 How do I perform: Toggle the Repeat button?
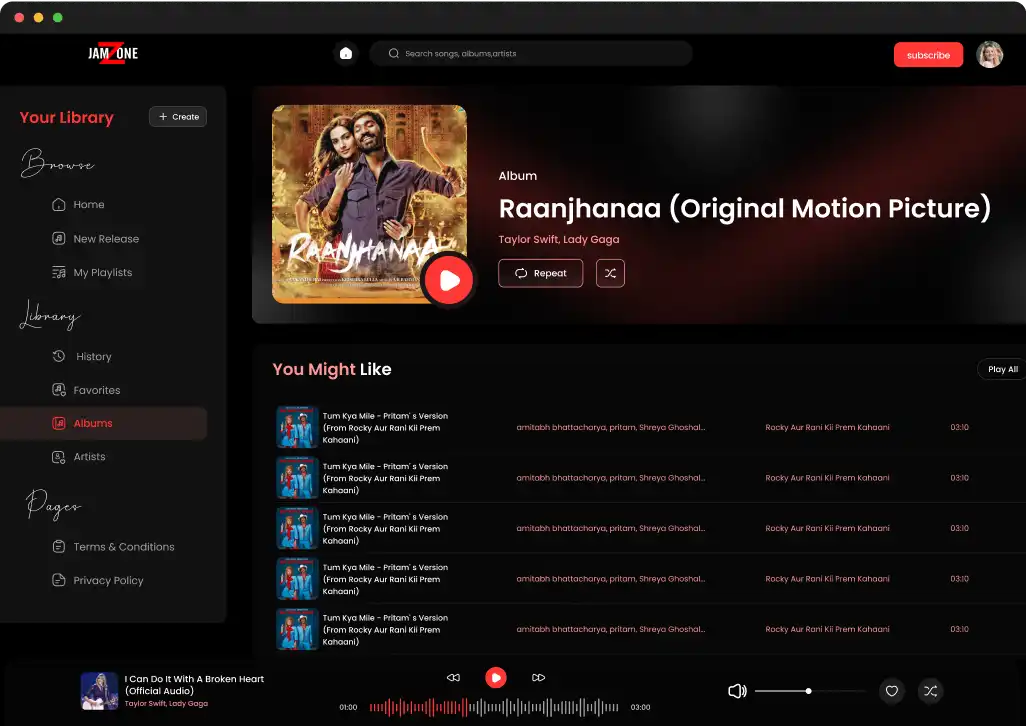(540, 273)
